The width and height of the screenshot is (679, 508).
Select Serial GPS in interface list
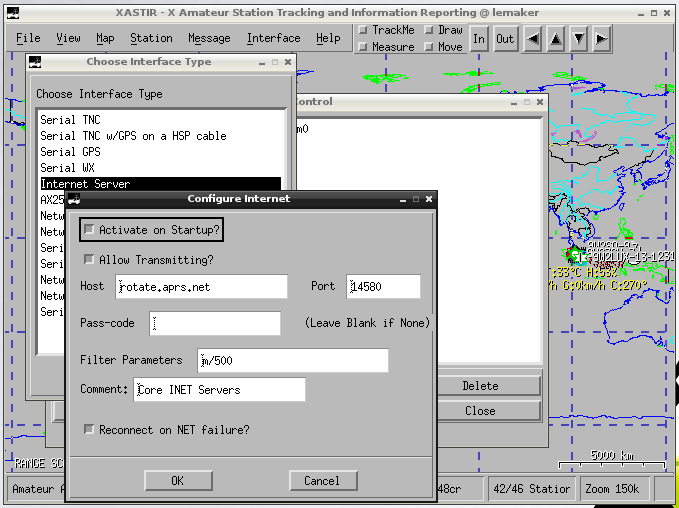(160, 152)
